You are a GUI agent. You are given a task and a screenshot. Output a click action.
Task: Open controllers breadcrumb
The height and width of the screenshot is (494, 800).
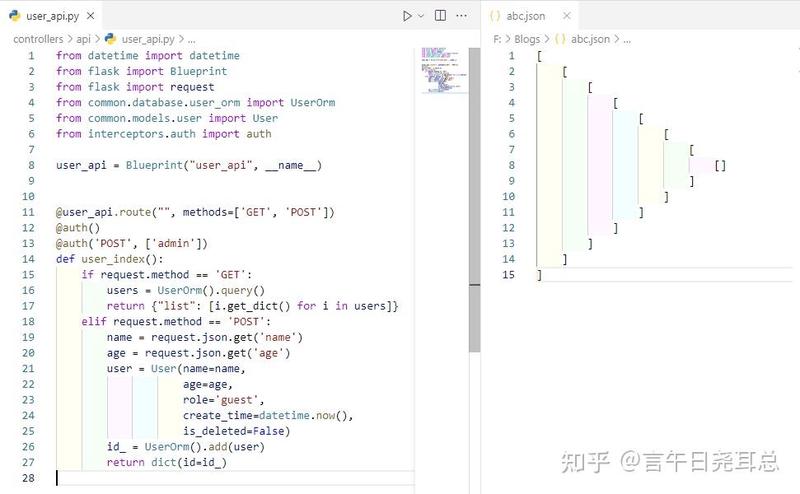[38, 39]
